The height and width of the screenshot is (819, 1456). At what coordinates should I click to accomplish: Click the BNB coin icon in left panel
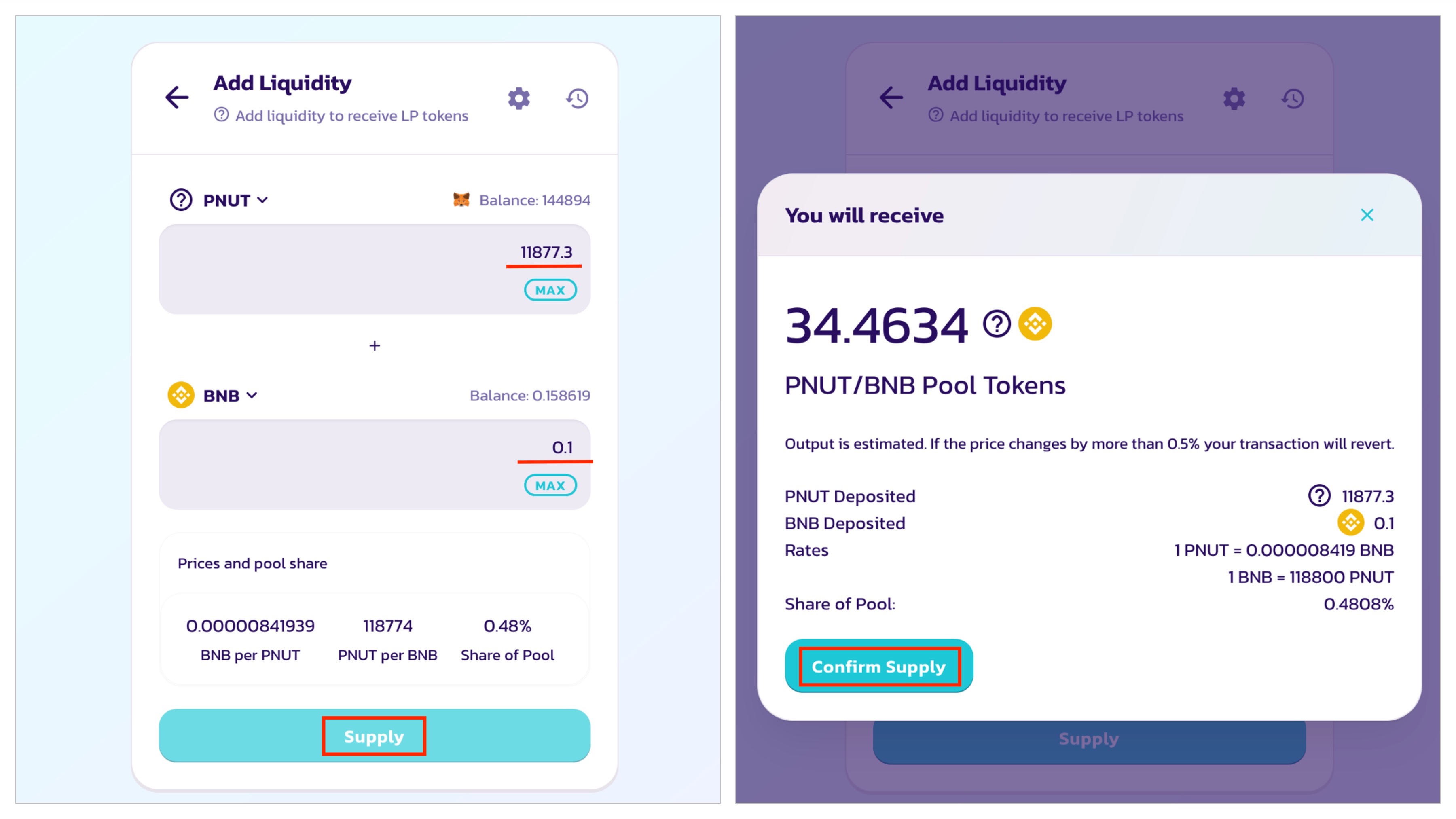(181, 395)
